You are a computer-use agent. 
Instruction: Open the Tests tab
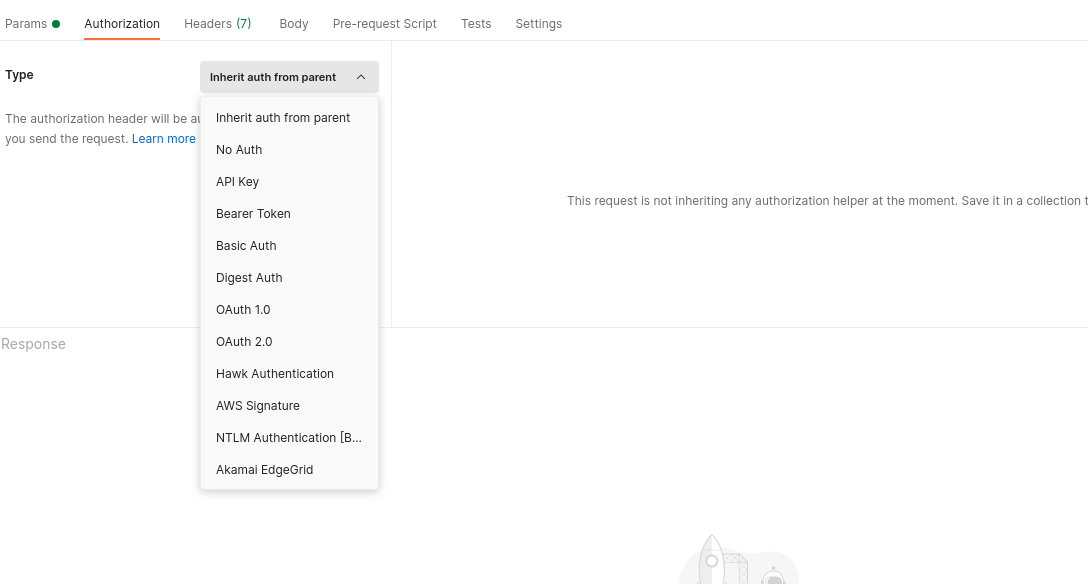pos(476,24)
